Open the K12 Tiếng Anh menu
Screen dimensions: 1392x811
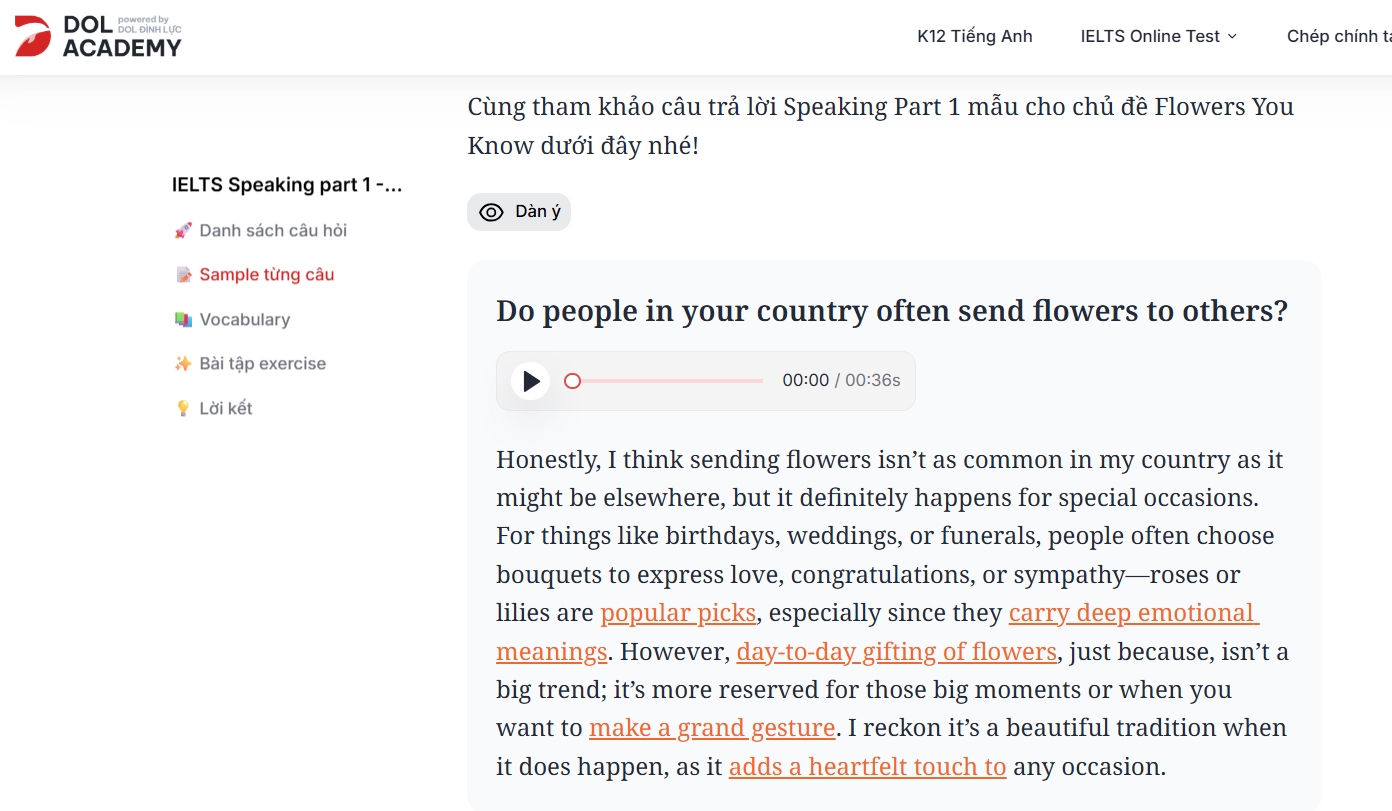tap(974, 36)
